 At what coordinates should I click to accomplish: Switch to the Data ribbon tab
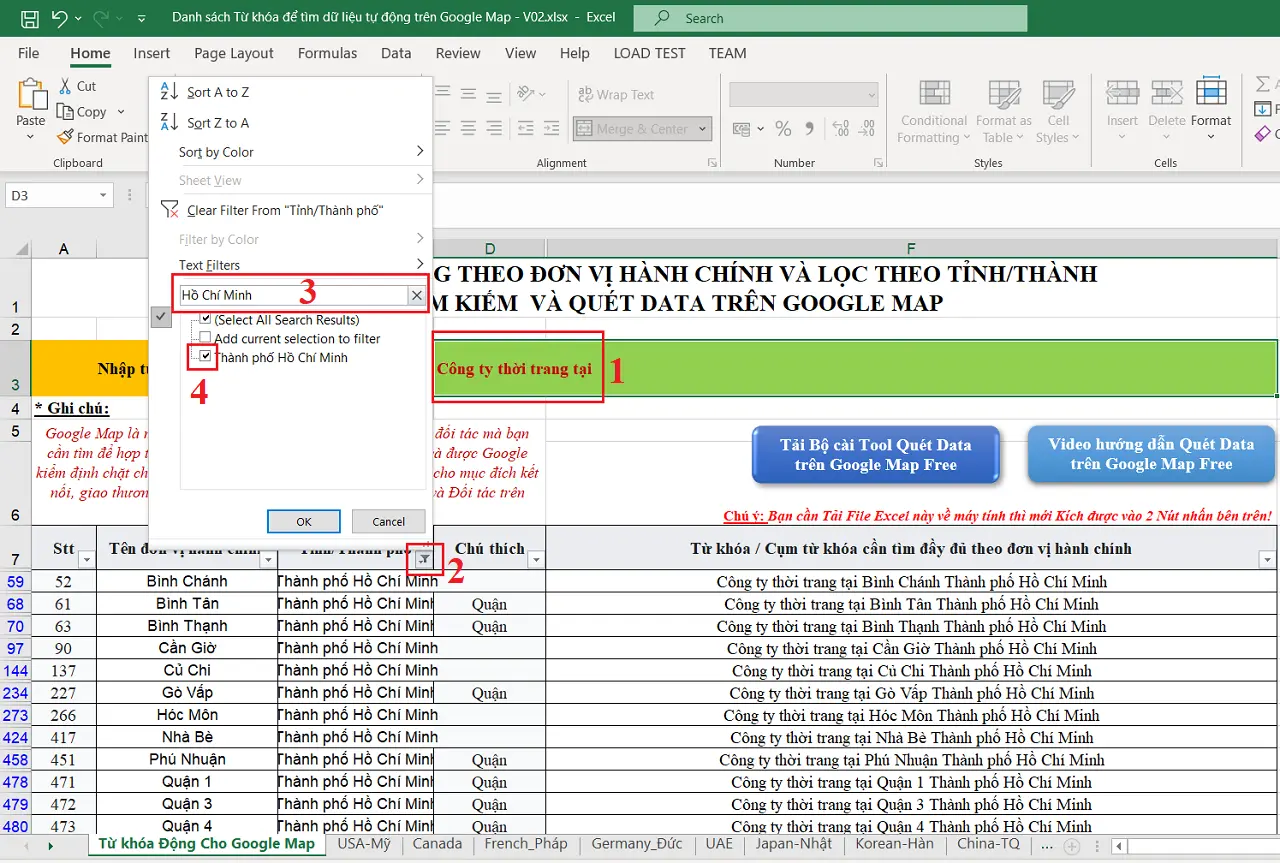click(396, 53)
